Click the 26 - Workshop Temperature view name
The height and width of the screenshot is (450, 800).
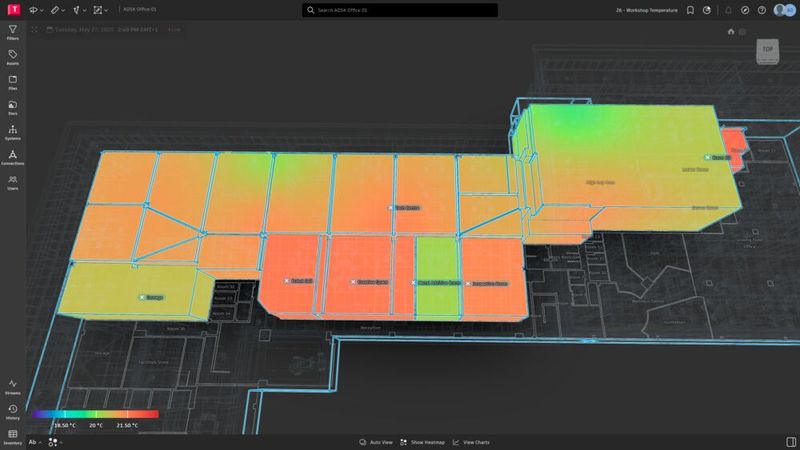[x=646, y=10]
